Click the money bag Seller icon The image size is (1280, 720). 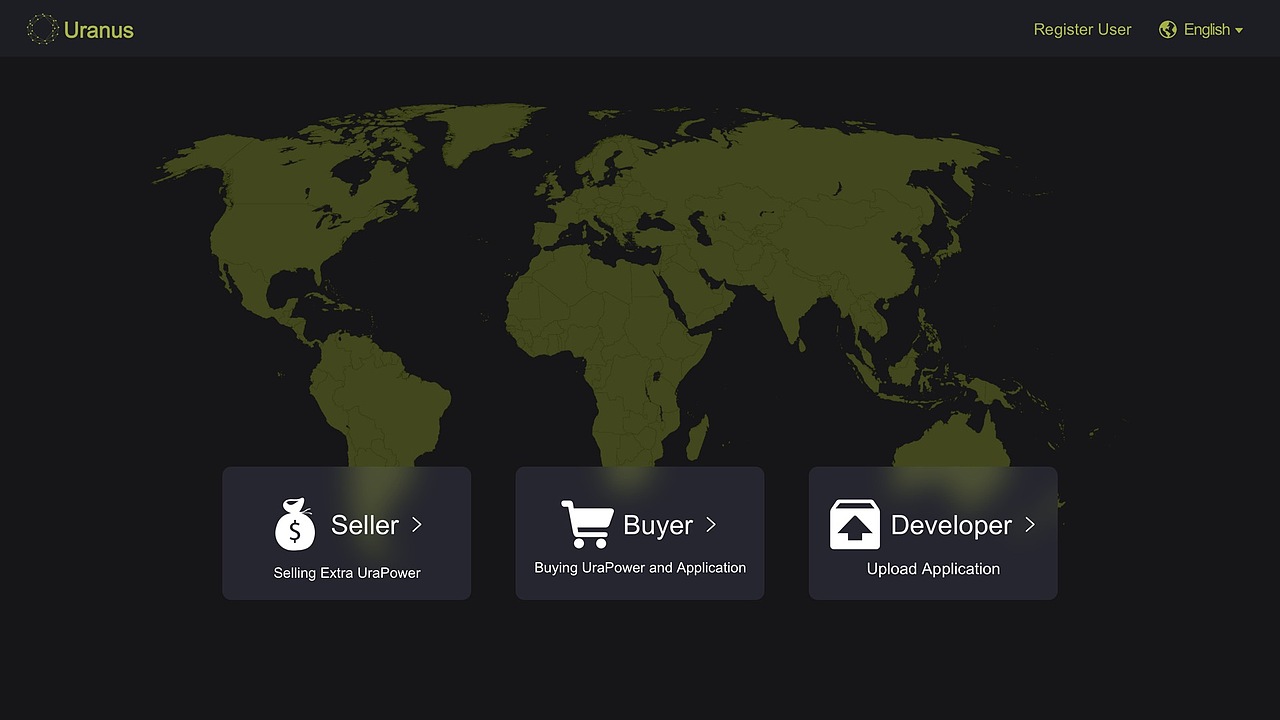click(295, 525)
